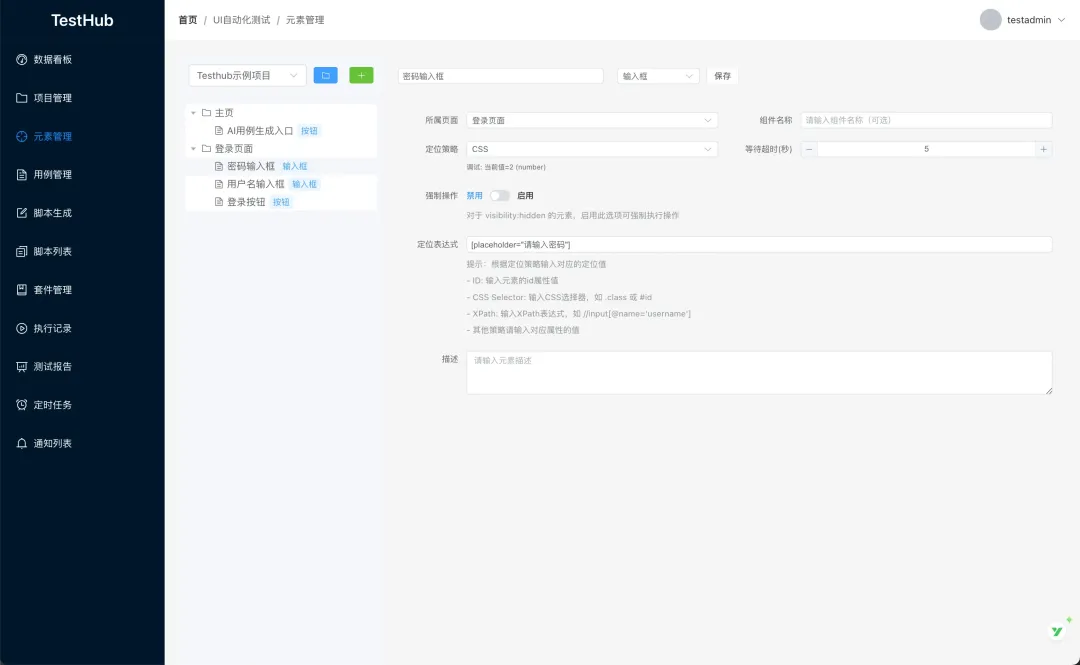This screenshot has width=1080, height=665.
Task: Open the 定位策略 CSS dropdown
Action: point(591,148)
